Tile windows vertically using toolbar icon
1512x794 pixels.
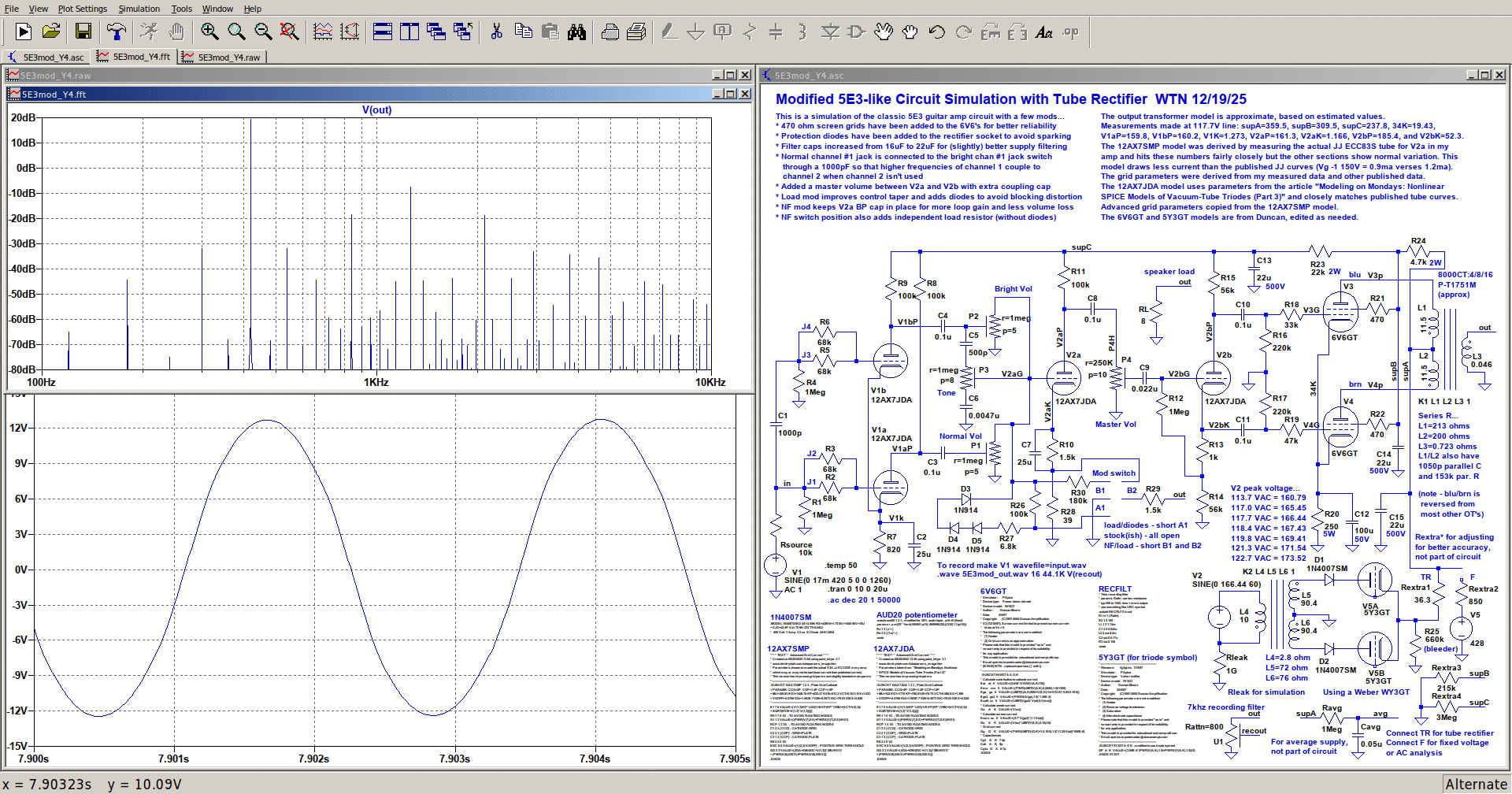(409, 32)
